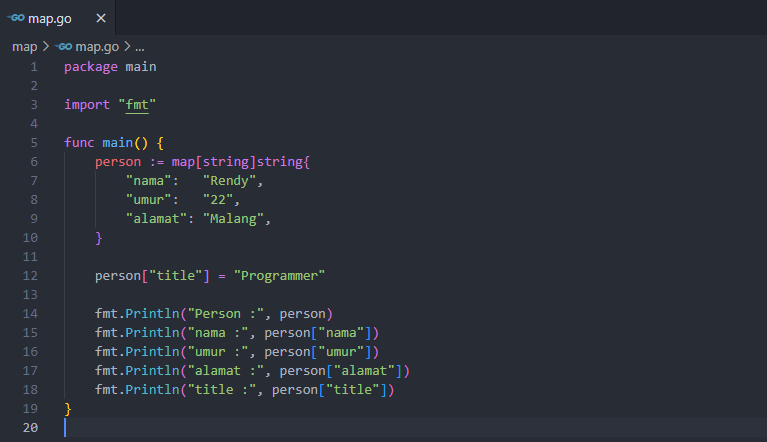Click "Person :" string on line 14
767x442 pixels.
click(x=226, y=314)
